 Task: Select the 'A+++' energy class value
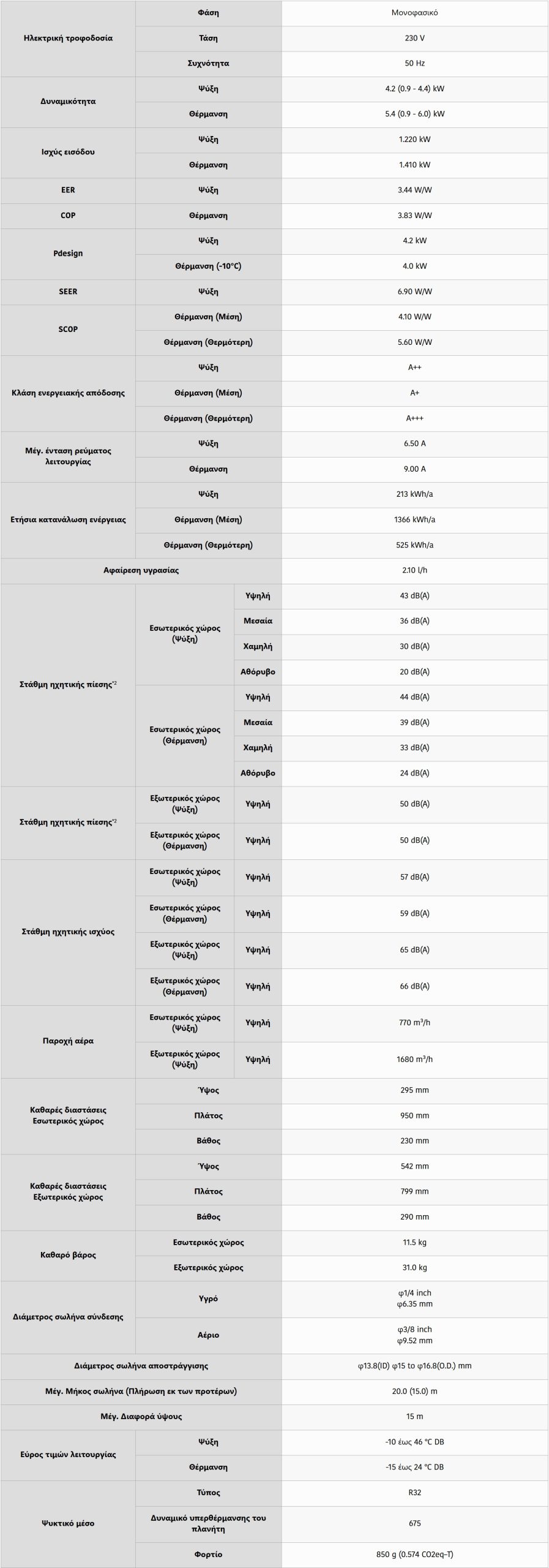point(414,418)
